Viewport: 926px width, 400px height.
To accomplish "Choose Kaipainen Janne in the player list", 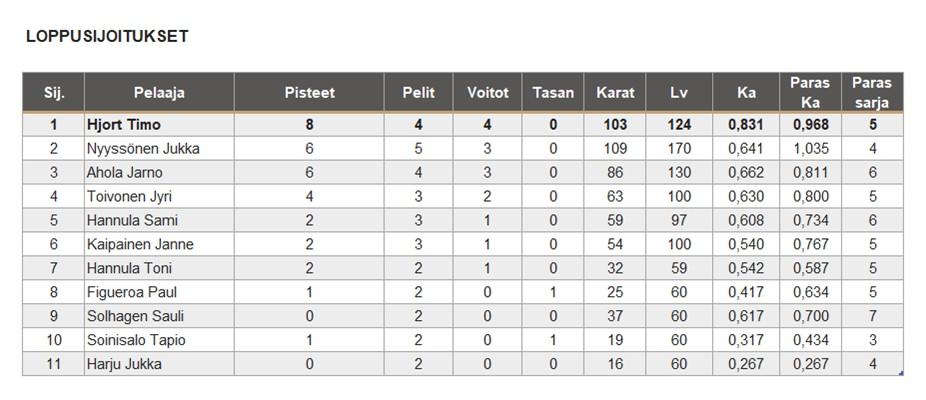I will (140, 245).
